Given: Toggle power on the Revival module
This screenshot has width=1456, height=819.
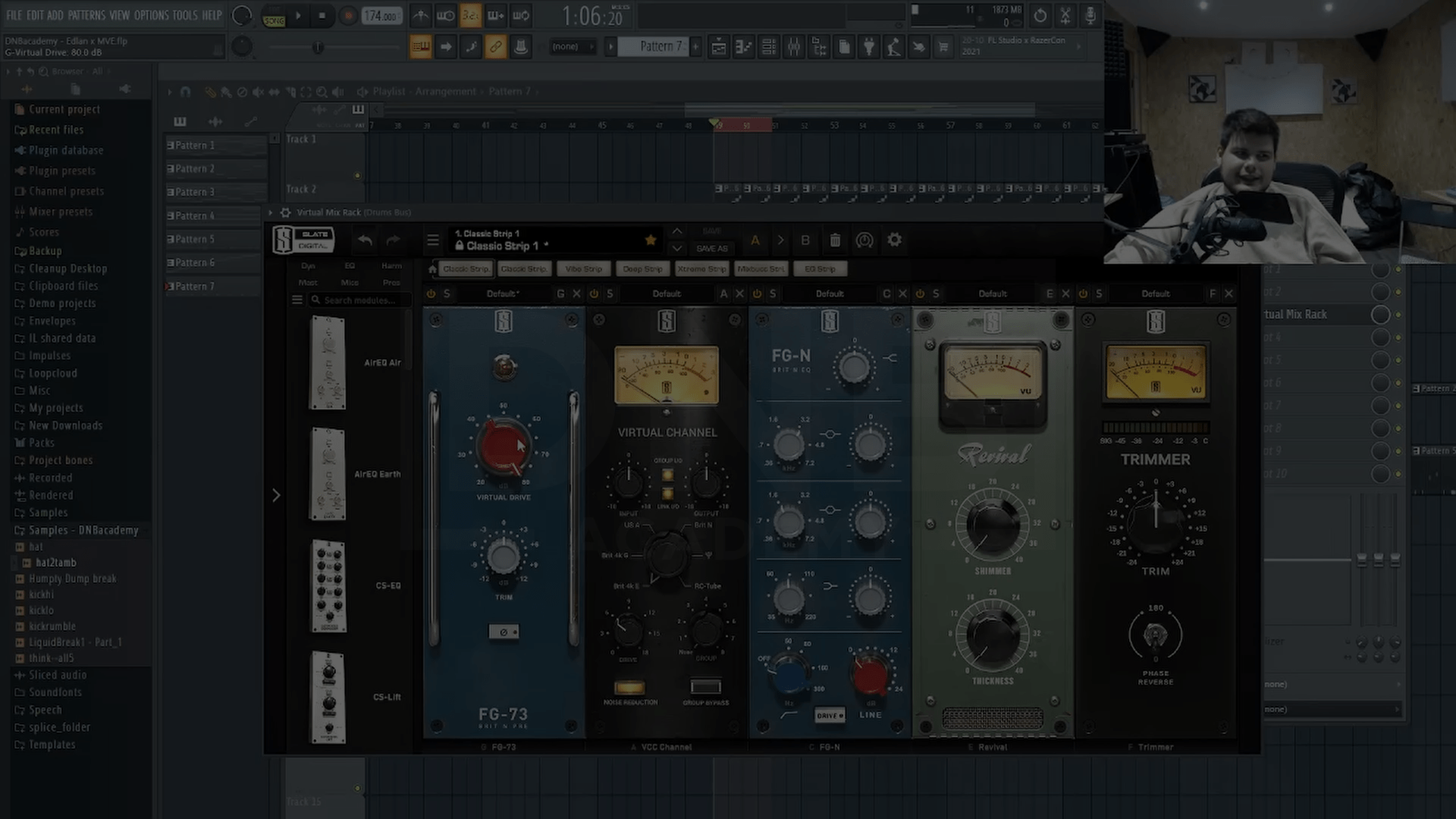Looking at the screenshot, I should click(920, 293).
